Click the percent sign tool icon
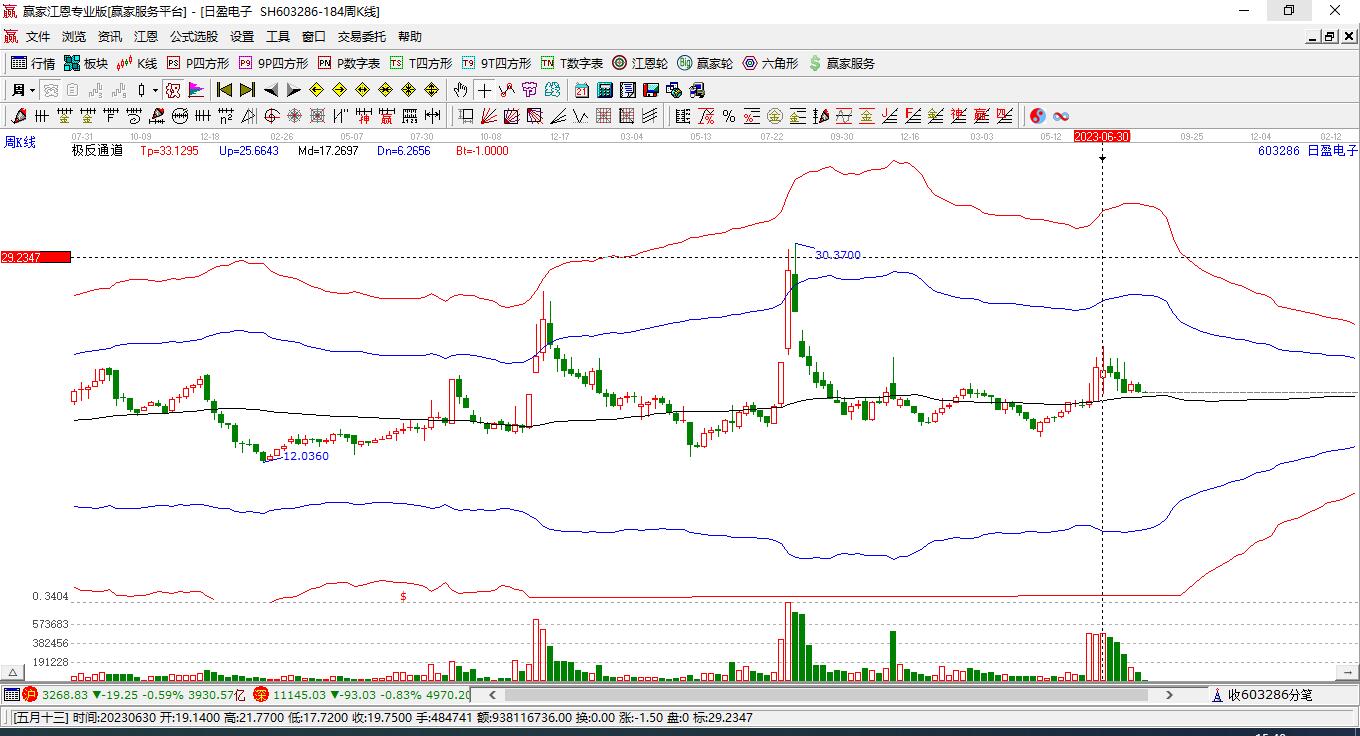The image size is (1360, 736). 728,116
